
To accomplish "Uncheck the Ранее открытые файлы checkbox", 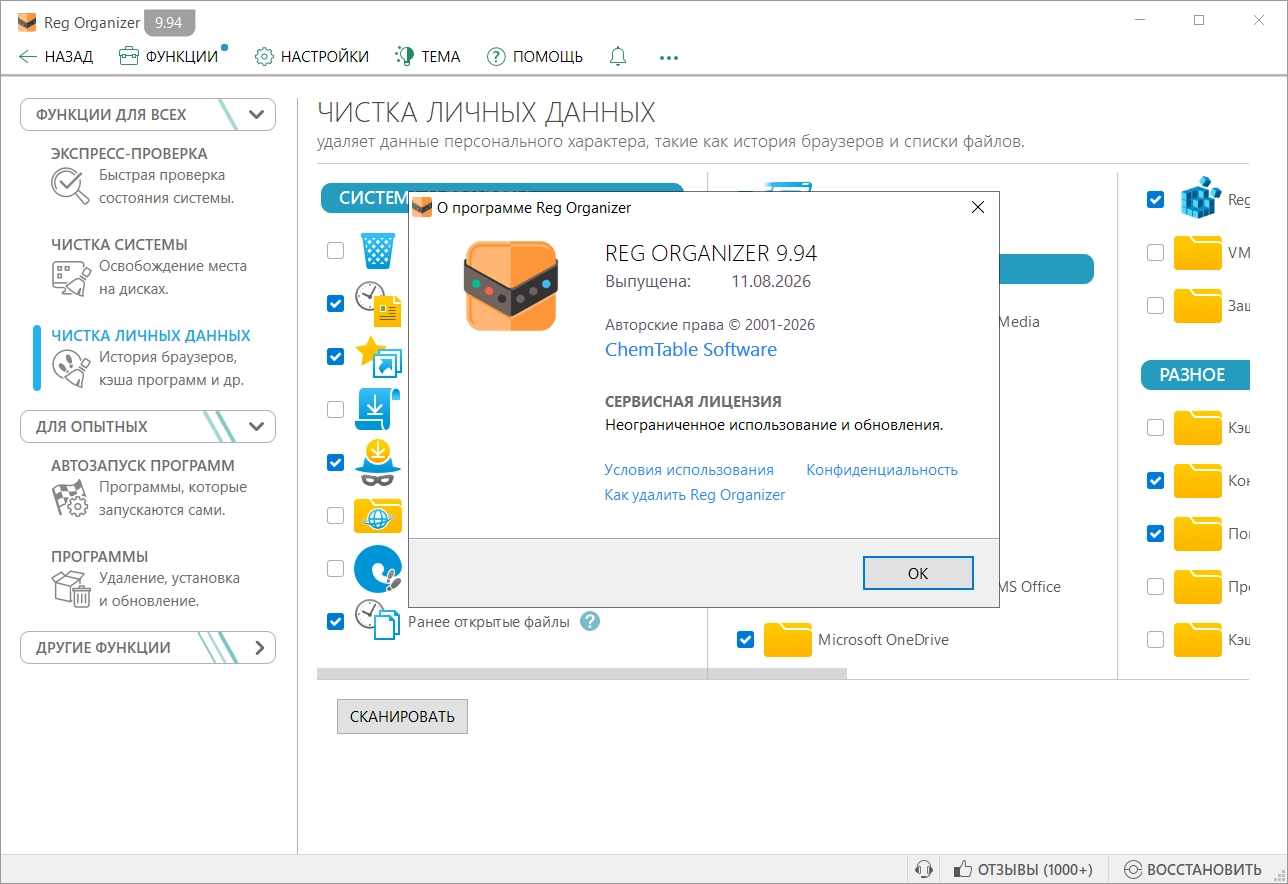I will tap(336, 621).
